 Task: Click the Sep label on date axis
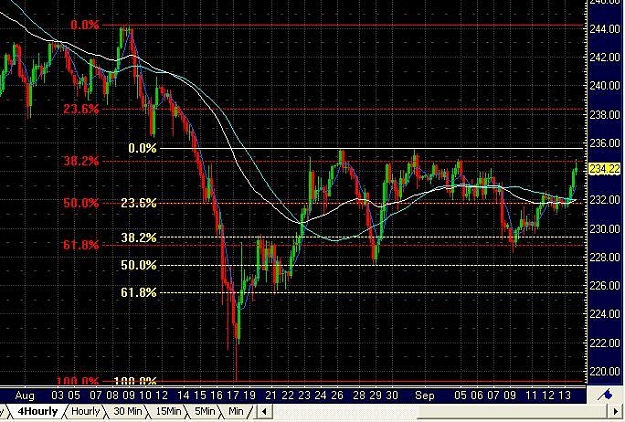click(x=424, y=396)
